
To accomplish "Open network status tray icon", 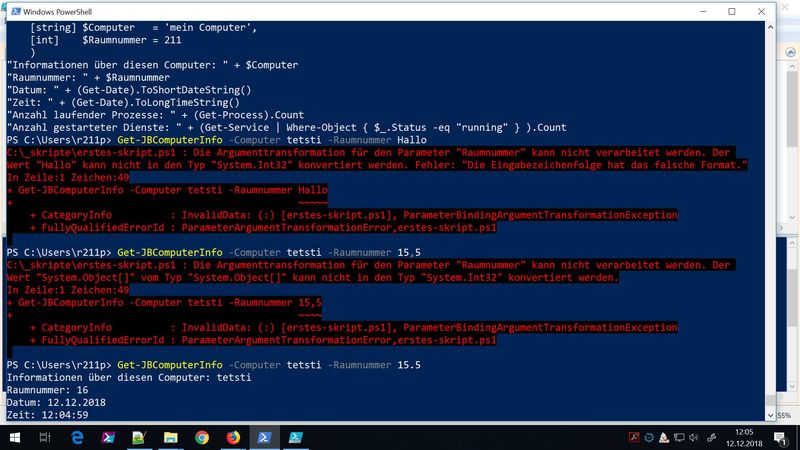I will pos(679,438).
